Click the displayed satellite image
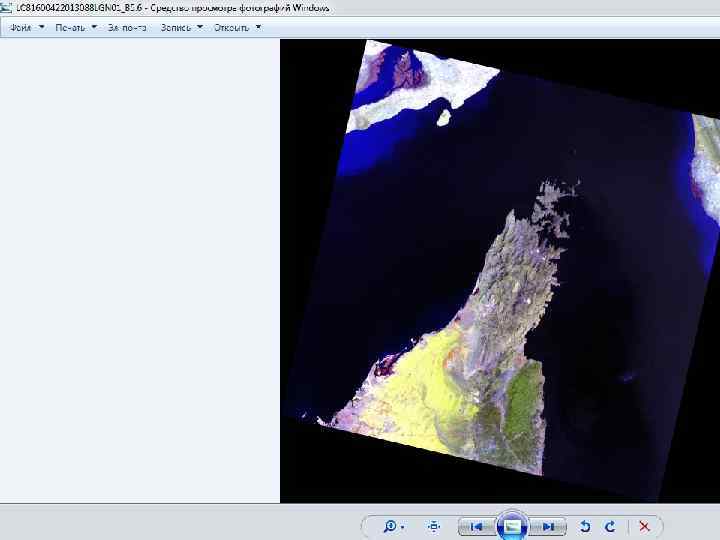Image resolution: width=720 pixels, height=540 pixels. pyautogui.click(x=500, y=271)
